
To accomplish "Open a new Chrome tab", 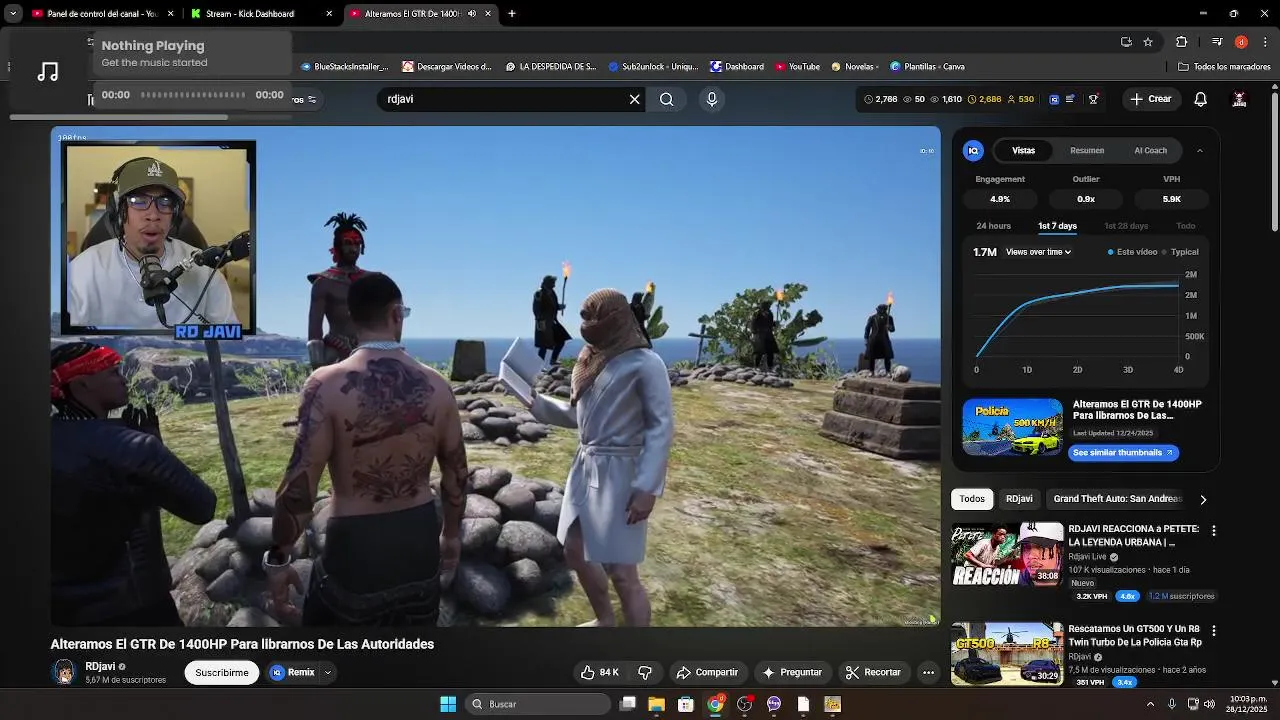I will [x=511, y=14].
